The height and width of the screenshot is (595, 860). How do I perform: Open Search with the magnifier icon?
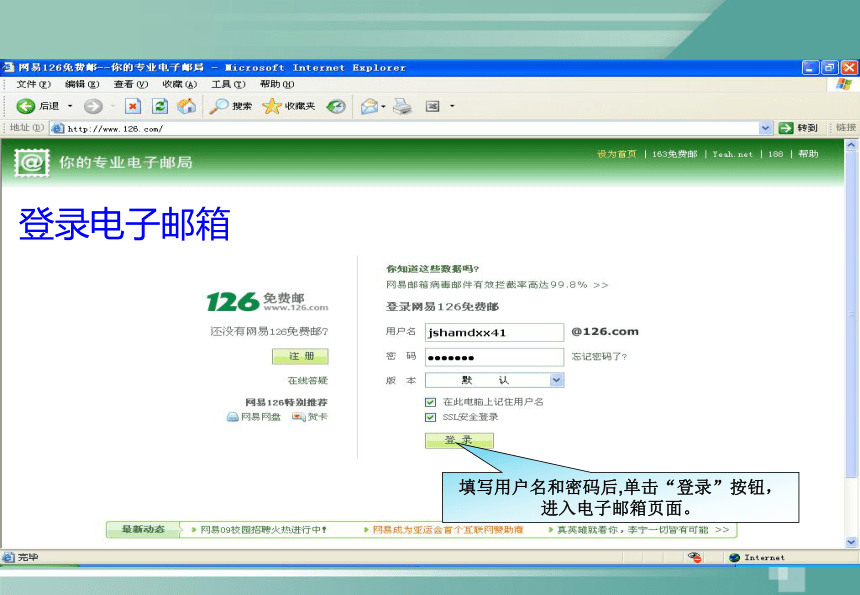[x=219, y=106]
